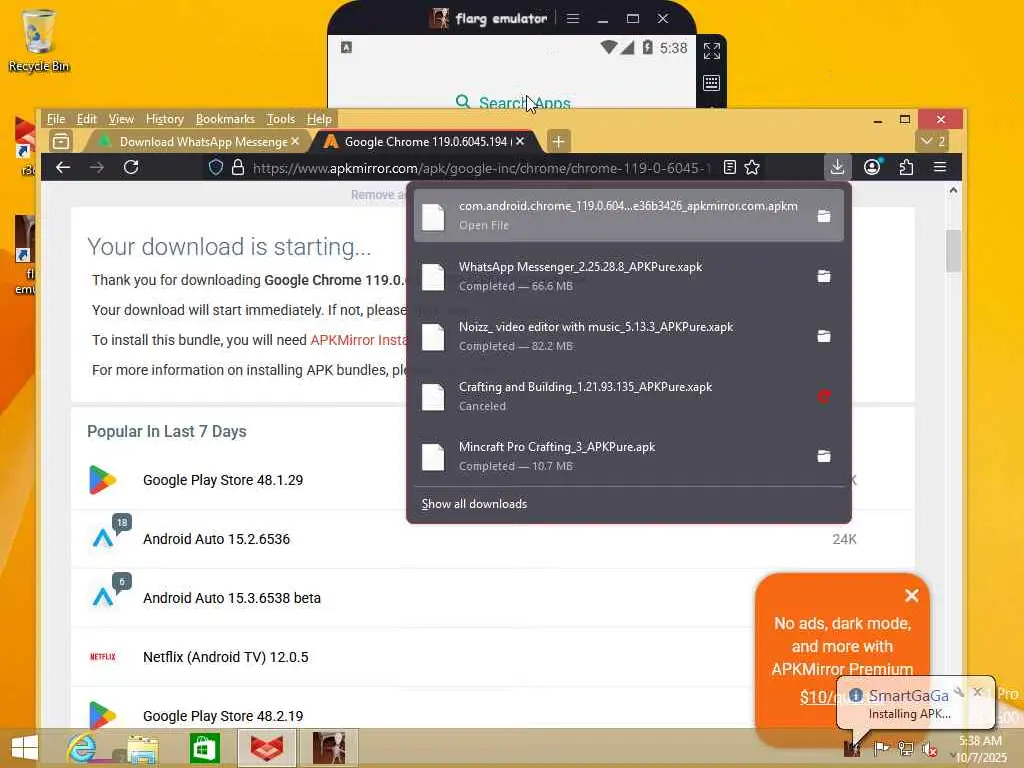Open the History menu
The height and width of the screenshot is (768, 1024).
[x=165, y=119]
